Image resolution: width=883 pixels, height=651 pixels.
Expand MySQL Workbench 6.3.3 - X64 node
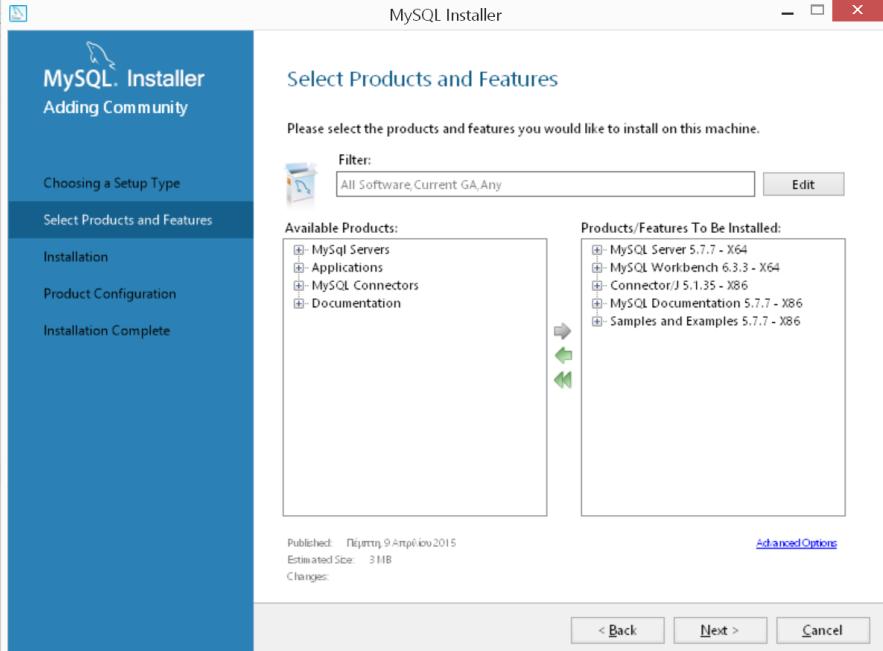pos(597,267)
